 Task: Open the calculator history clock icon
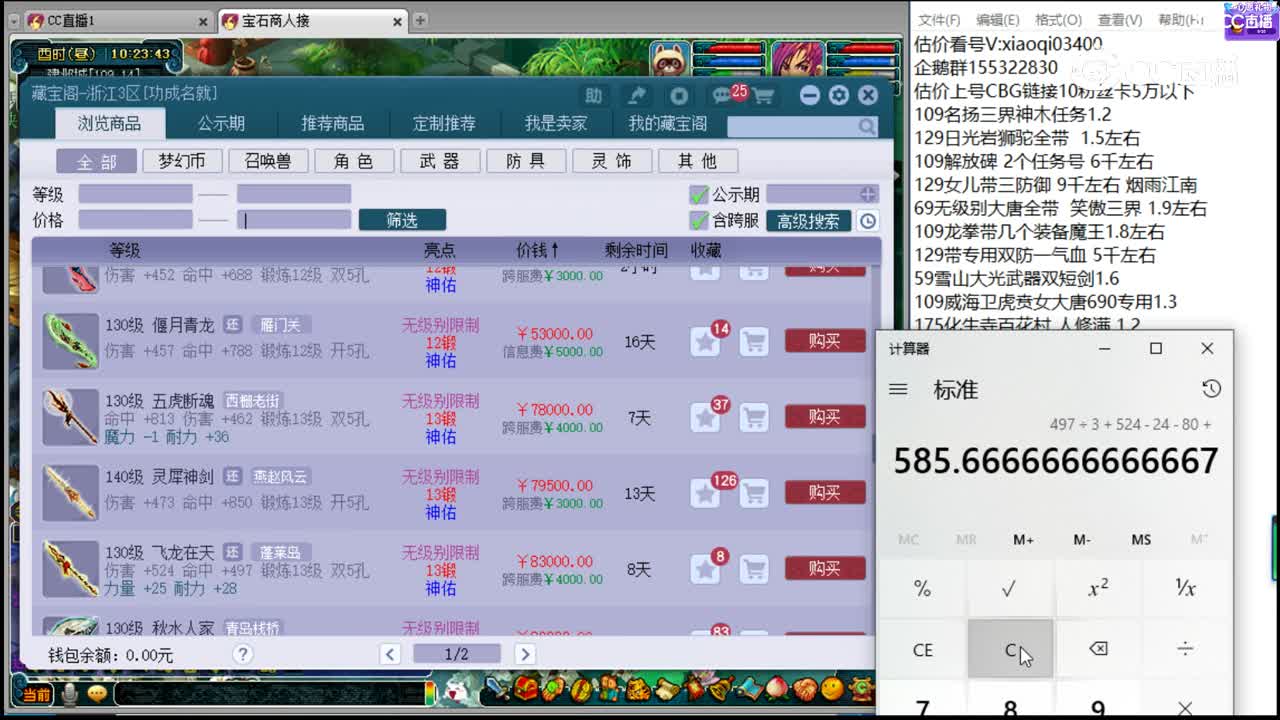click(x=1211, y=389)
